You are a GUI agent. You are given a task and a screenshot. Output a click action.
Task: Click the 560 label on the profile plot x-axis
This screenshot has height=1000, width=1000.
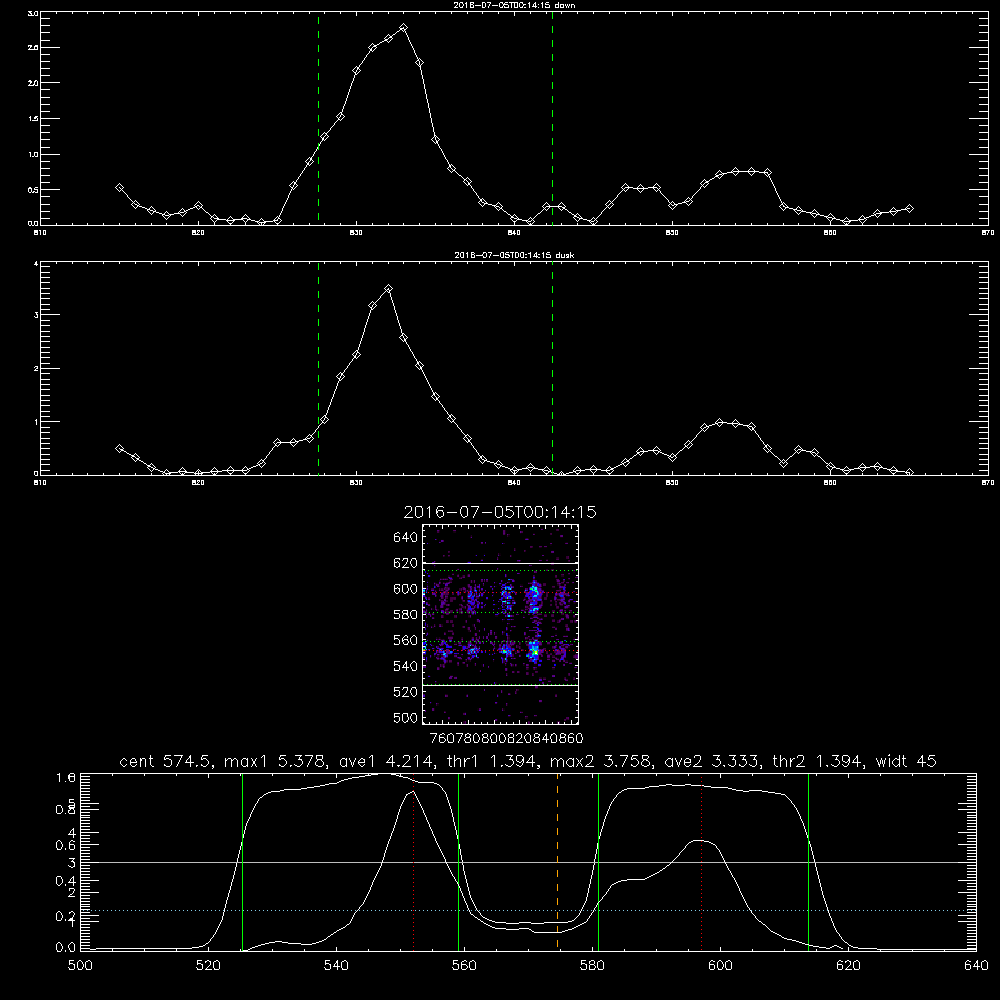click(464, 966)
